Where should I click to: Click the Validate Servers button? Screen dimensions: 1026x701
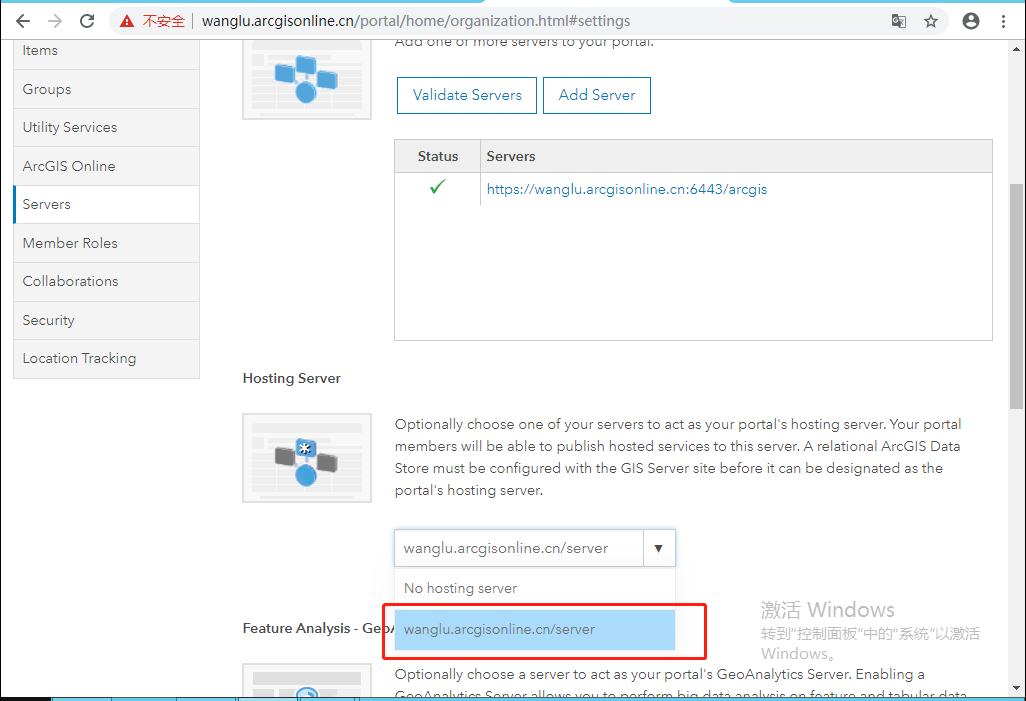467,95
